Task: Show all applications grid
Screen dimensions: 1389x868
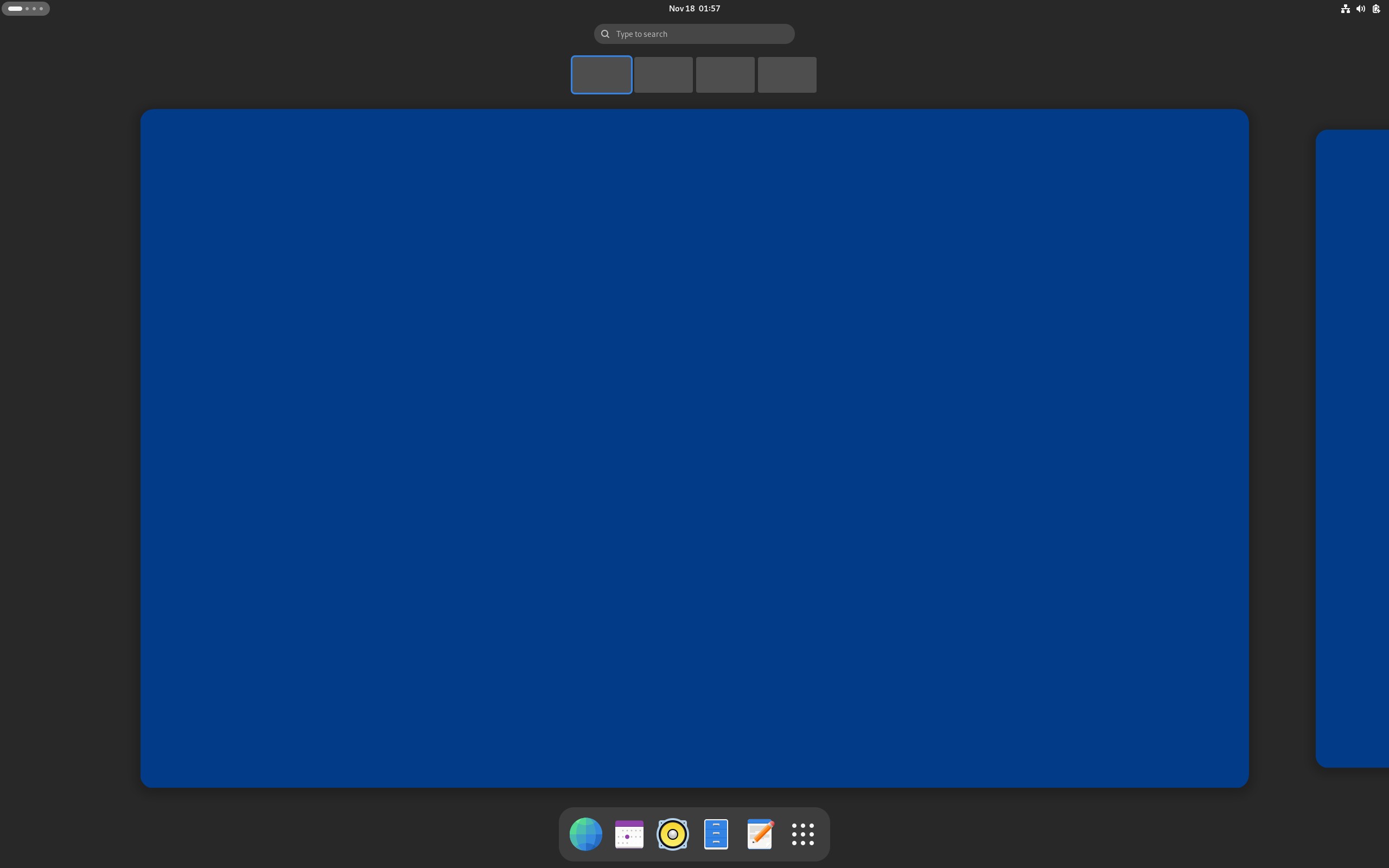Action: point(803,834)
